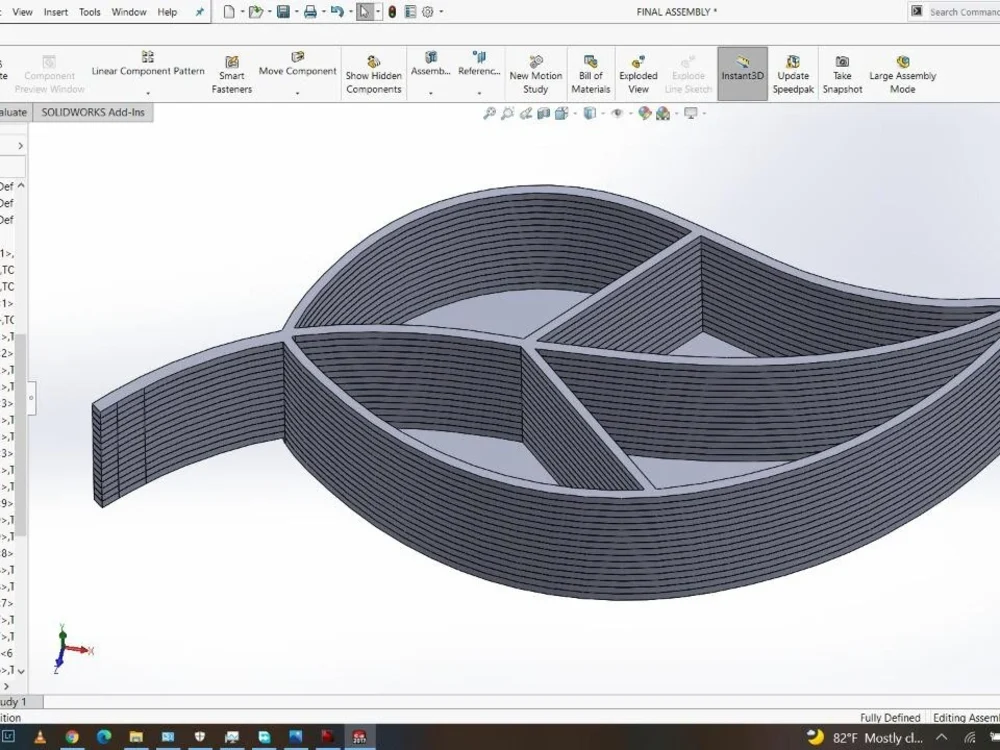Click the Undo arrow icon
Screen dimensions: 1000x750
click(x=337, y=11)
